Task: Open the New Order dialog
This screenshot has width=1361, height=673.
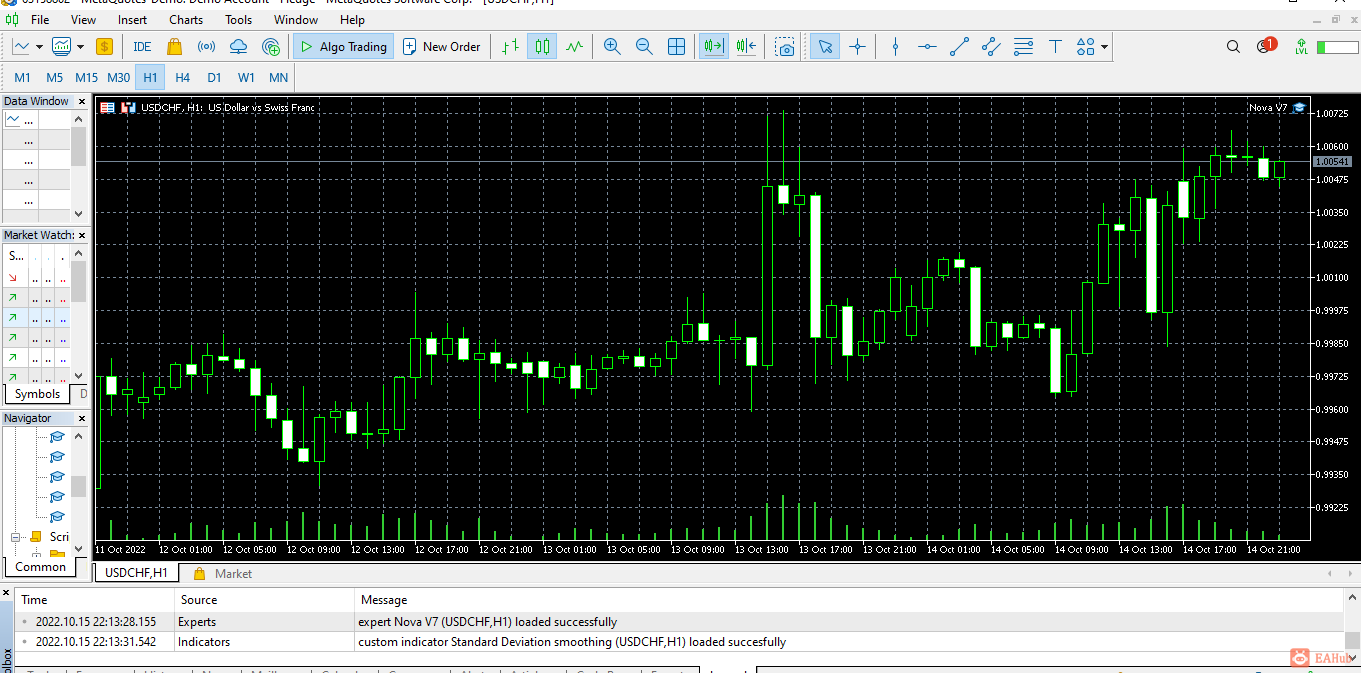Action: 441,46
